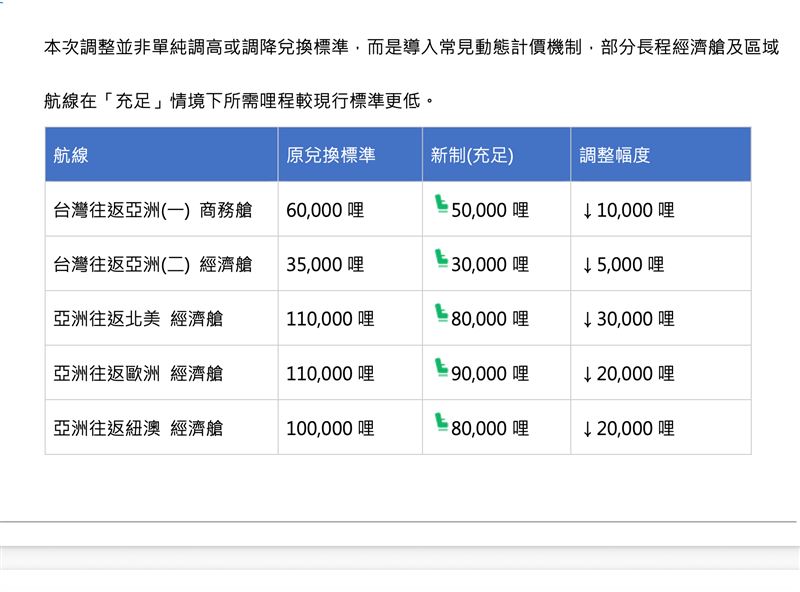Image resolution: width=800 pixels, height=592 pixels.
Task: Click the paragraph line starting 本次調整並非單純
Action: 411,47
